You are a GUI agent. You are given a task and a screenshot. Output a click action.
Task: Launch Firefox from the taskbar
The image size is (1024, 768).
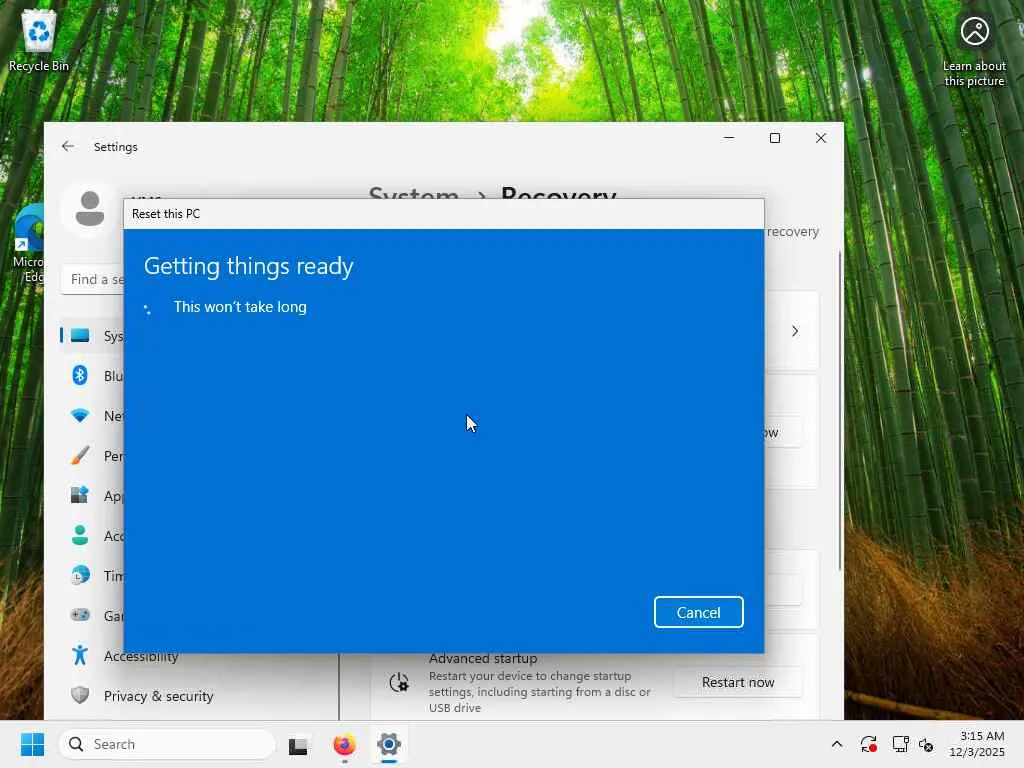pos(344,744)
